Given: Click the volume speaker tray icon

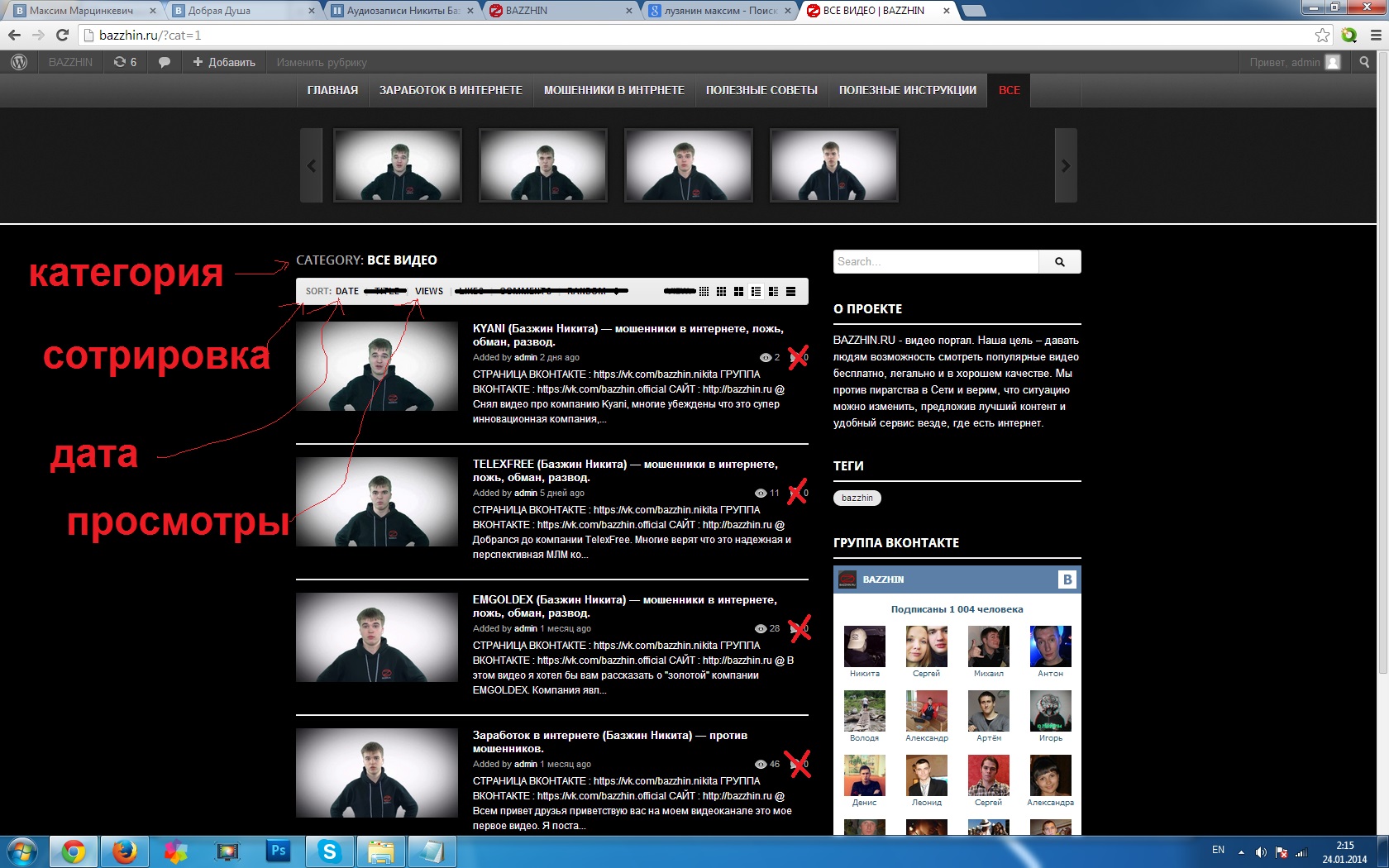Looking at the screenshot, I should (x=1261, y=851).
